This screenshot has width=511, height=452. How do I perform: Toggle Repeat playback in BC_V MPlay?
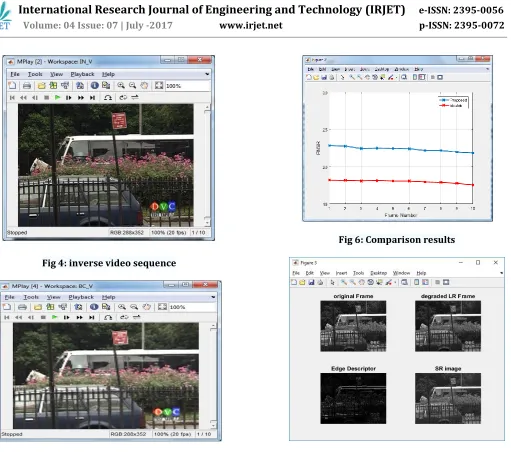124,317
